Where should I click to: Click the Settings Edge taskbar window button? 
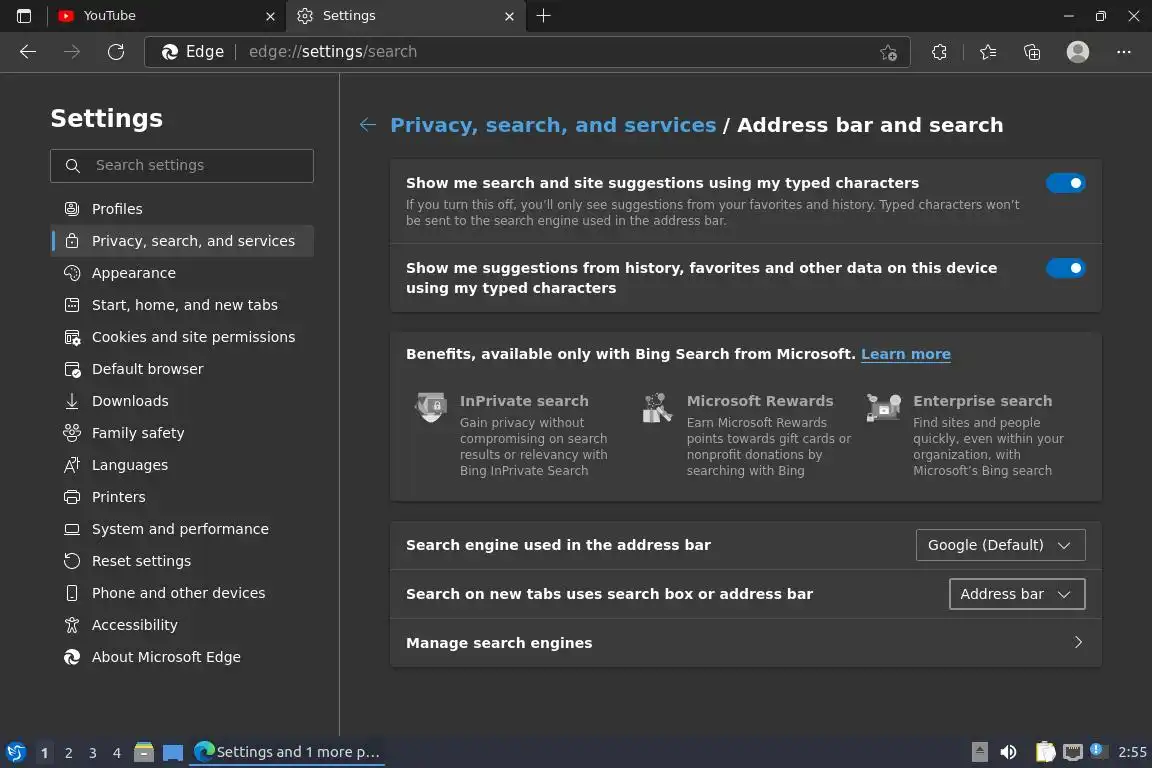pos(287,752)
